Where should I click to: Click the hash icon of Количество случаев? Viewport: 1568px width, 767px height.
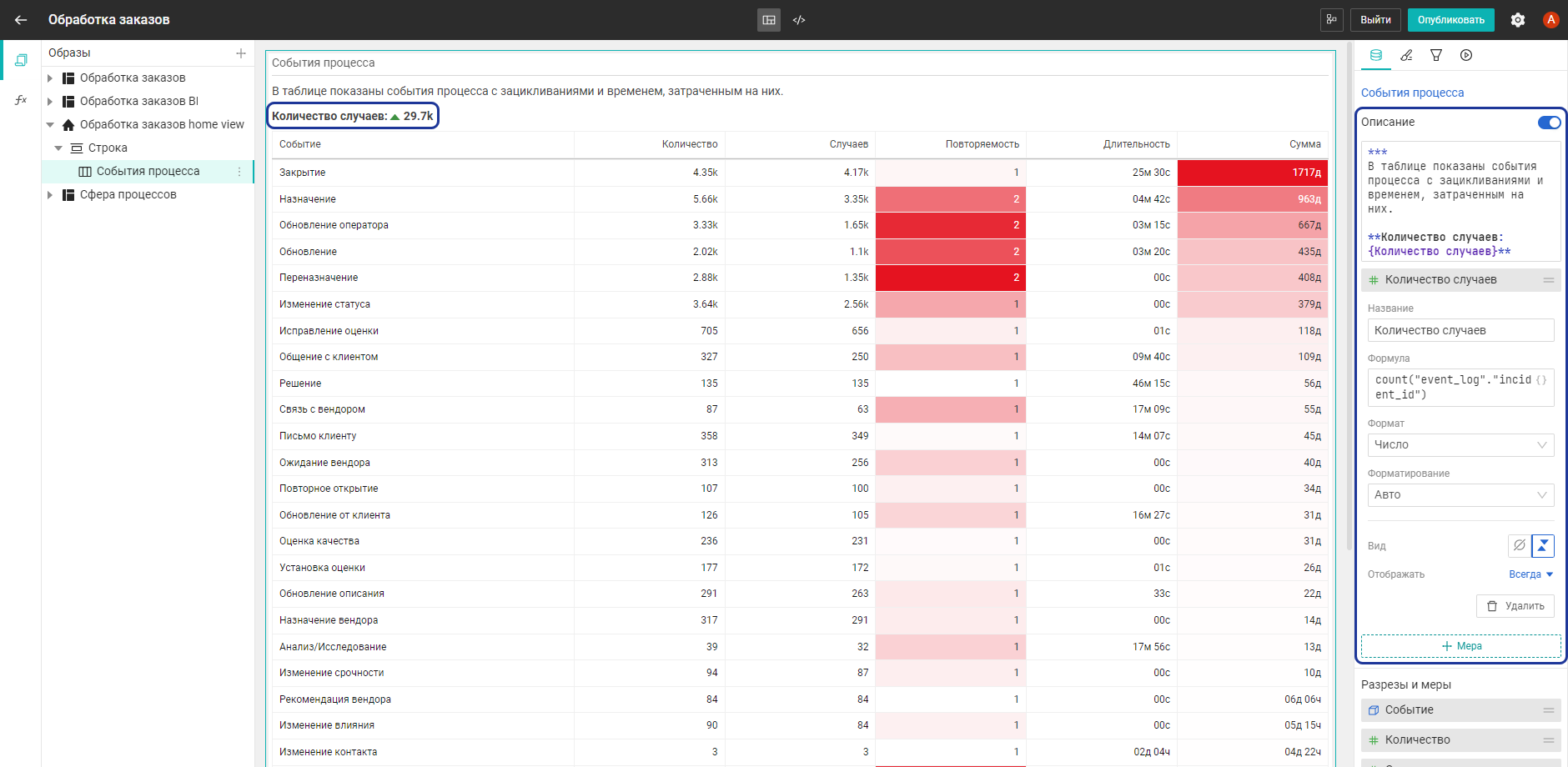tap(1374, 280)
